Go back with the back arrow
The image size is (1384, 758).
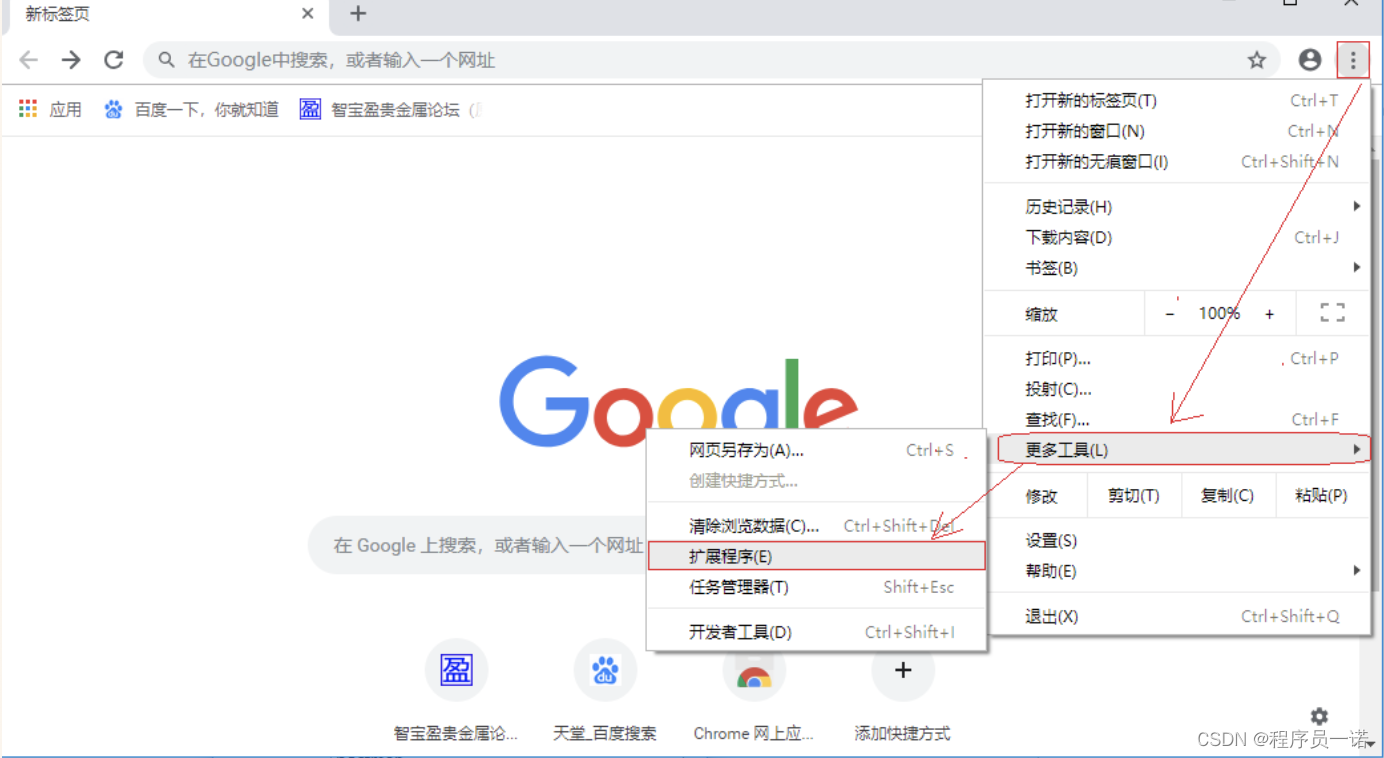(28, 60)
